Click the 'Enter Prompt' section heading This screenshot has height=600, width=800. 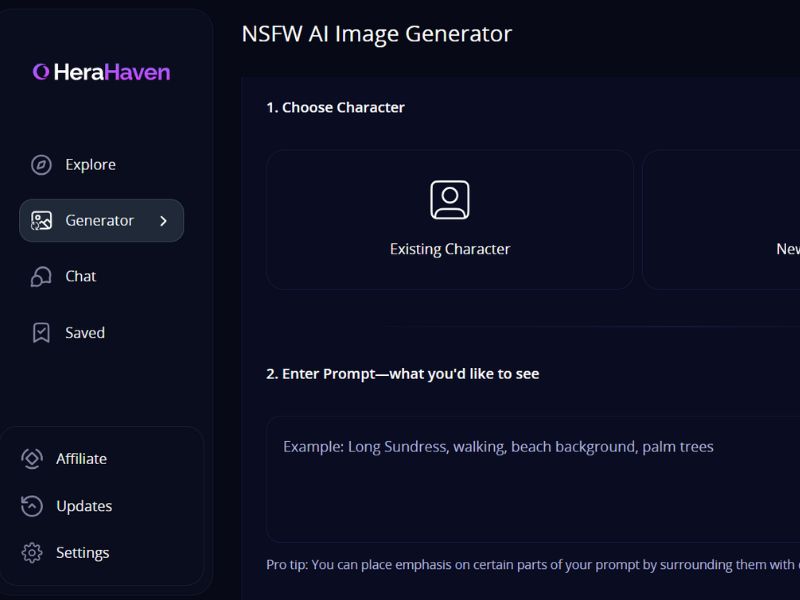(x=403, y=374)
